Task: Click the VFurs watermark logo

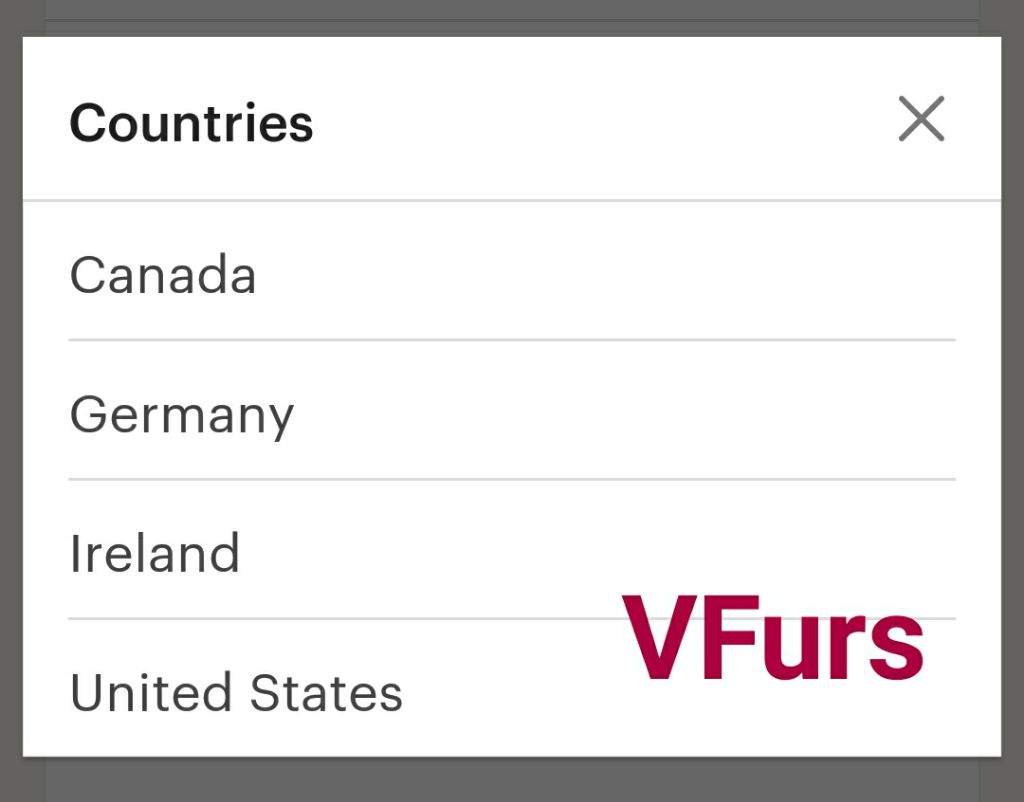Action: 772,638
